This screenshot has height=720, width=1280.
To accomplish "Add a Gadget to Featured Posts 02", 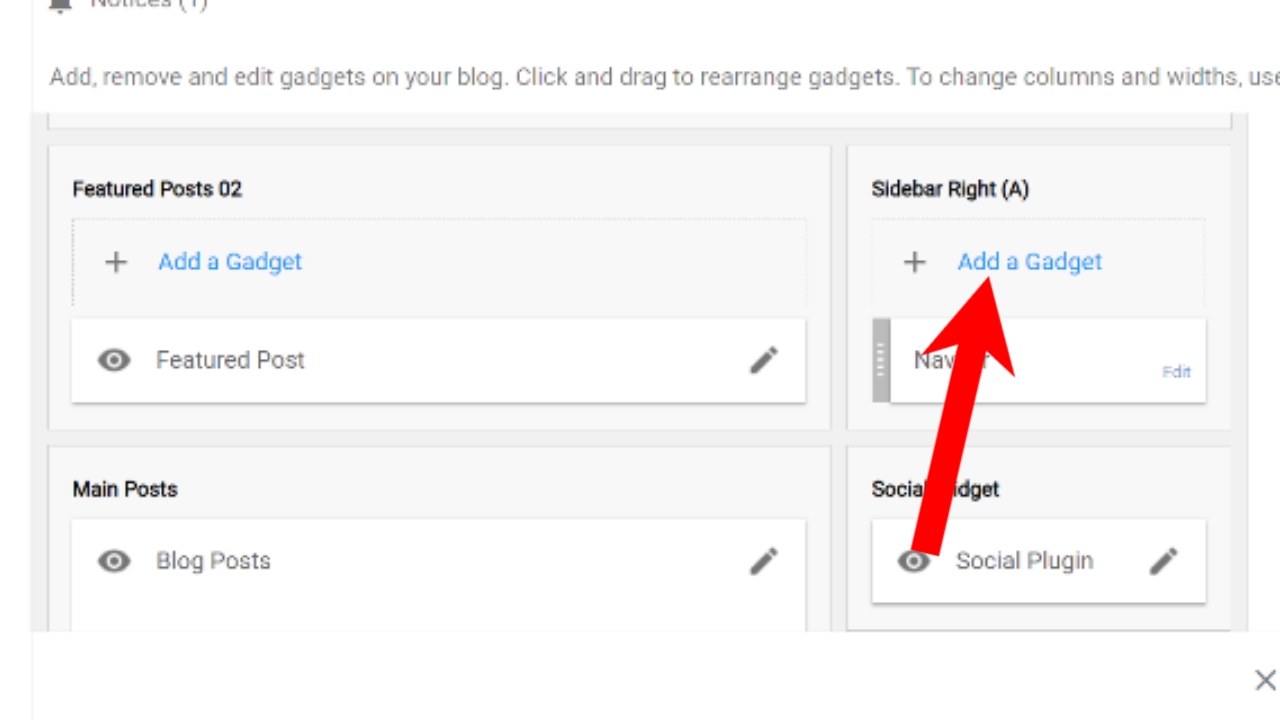I will [x=229, y=262].
